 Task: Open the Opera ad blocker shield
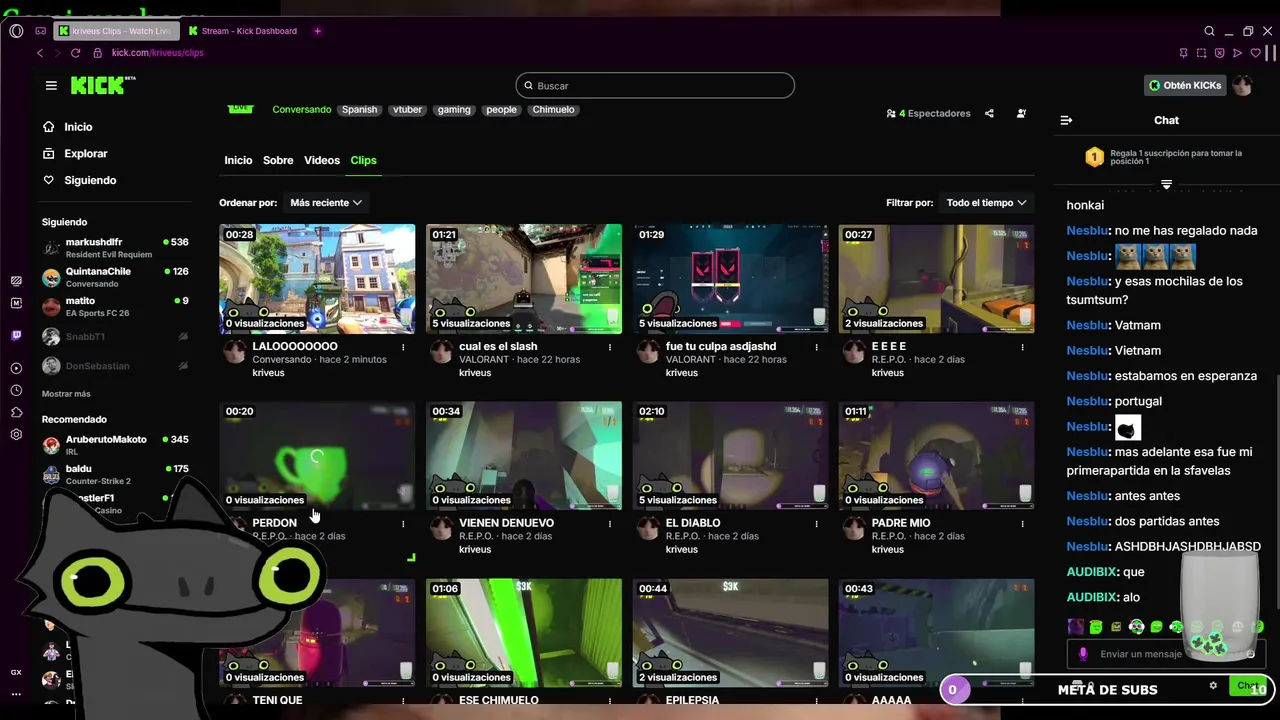1219,53
